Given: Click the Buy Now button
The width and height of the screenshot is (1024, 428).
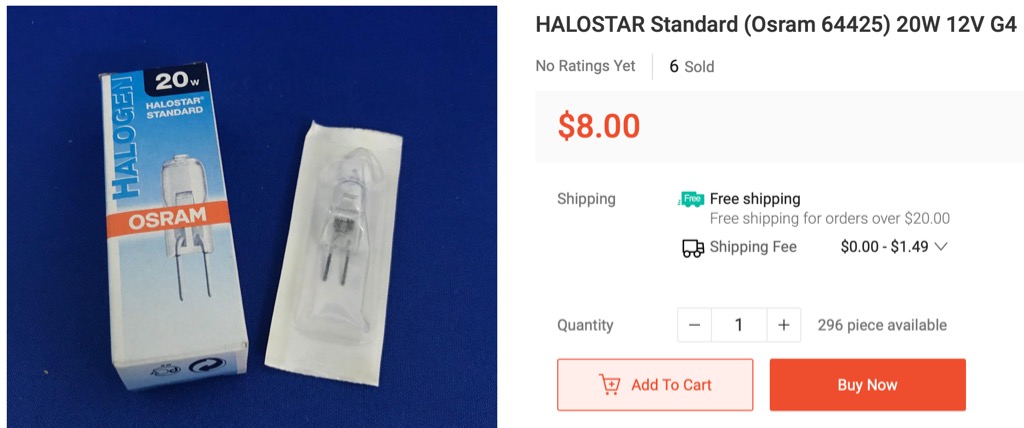Looking at the screenshot, I should (867, 385).
